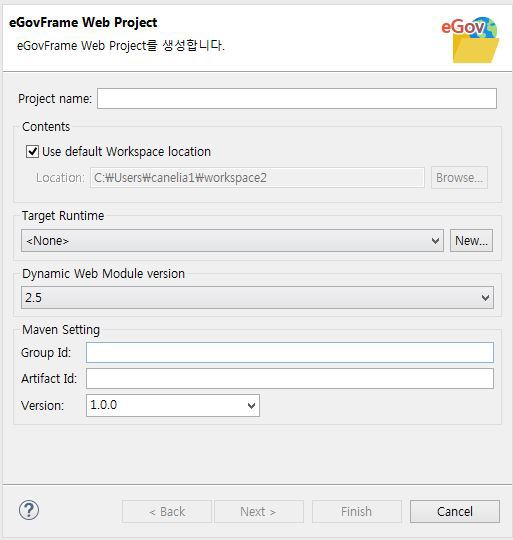The height and width of the screenshot is (540, 513).
Task: Click the Group Id: label
Action: [46, 353]
